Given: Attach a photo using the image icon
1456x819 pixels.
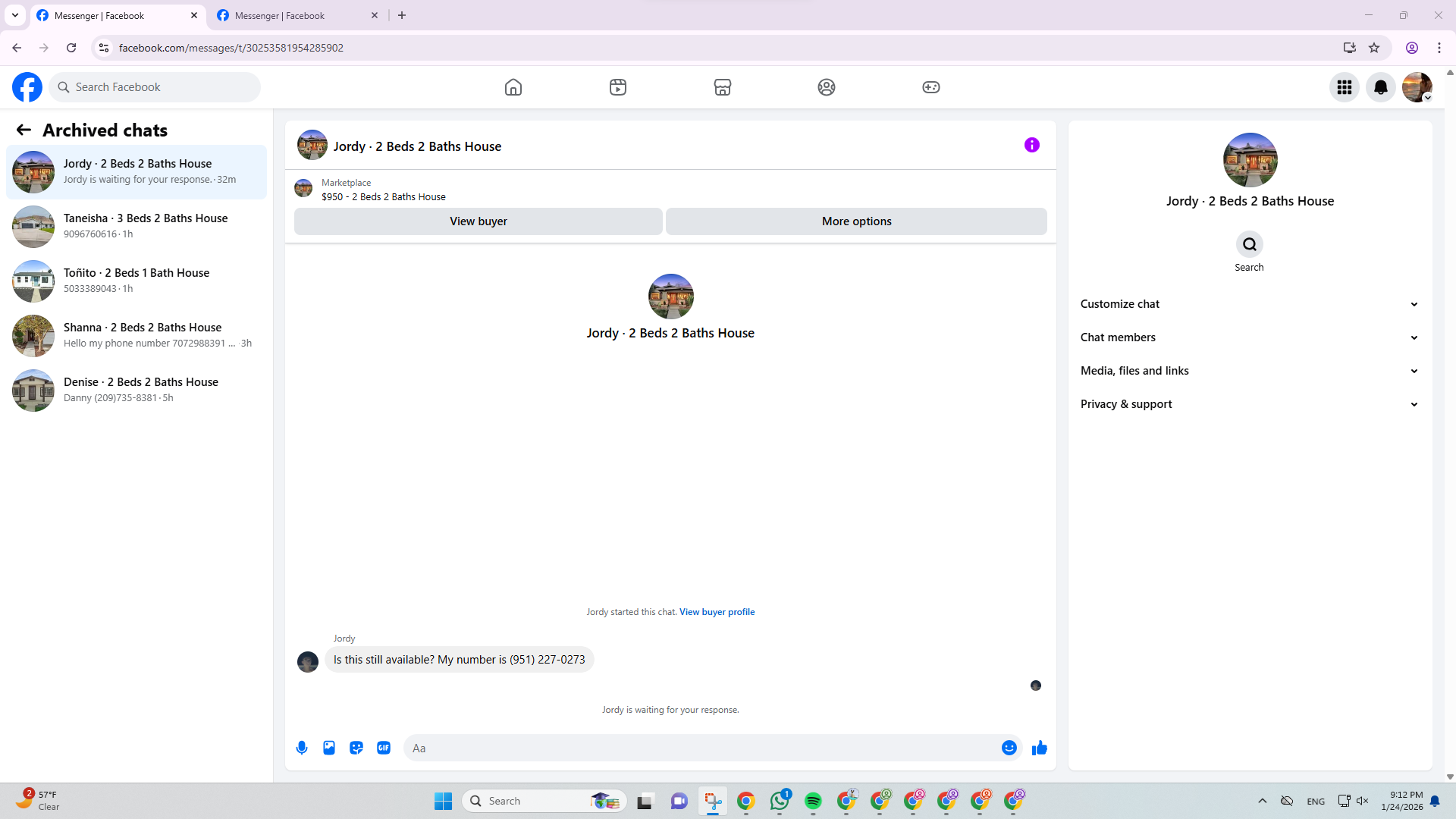Looking at the screenshot, I should click(x=329, y=748).
